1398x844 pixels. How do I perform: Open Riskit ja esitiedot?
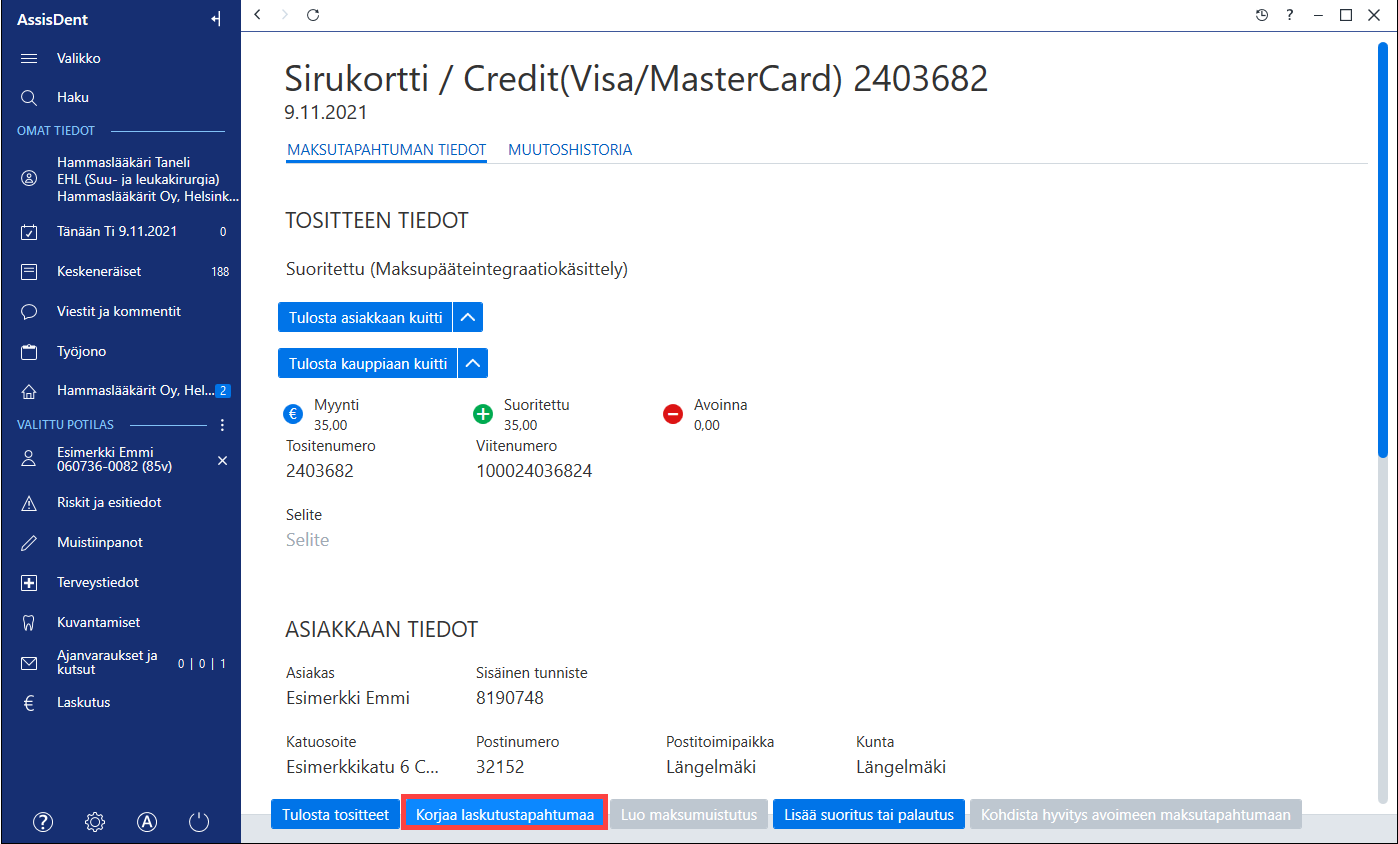click(x=120, y=502)
